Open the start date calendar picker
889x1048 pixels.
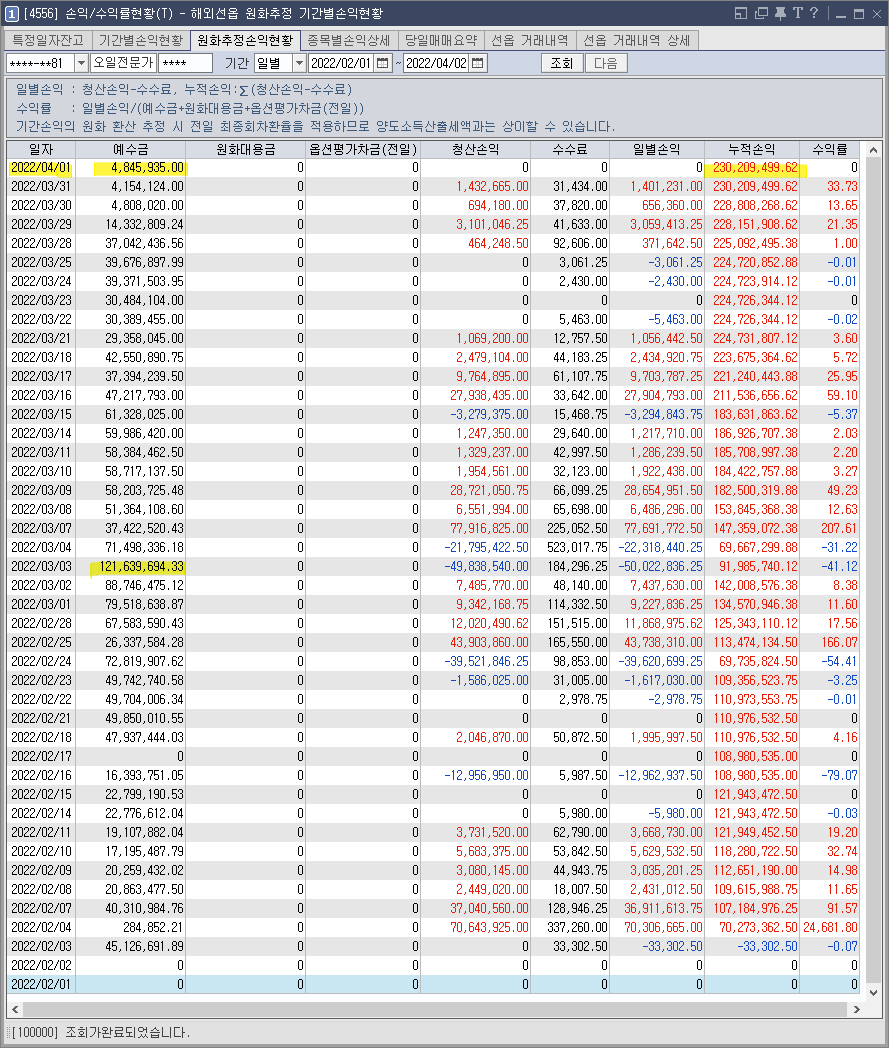(383, 63)
